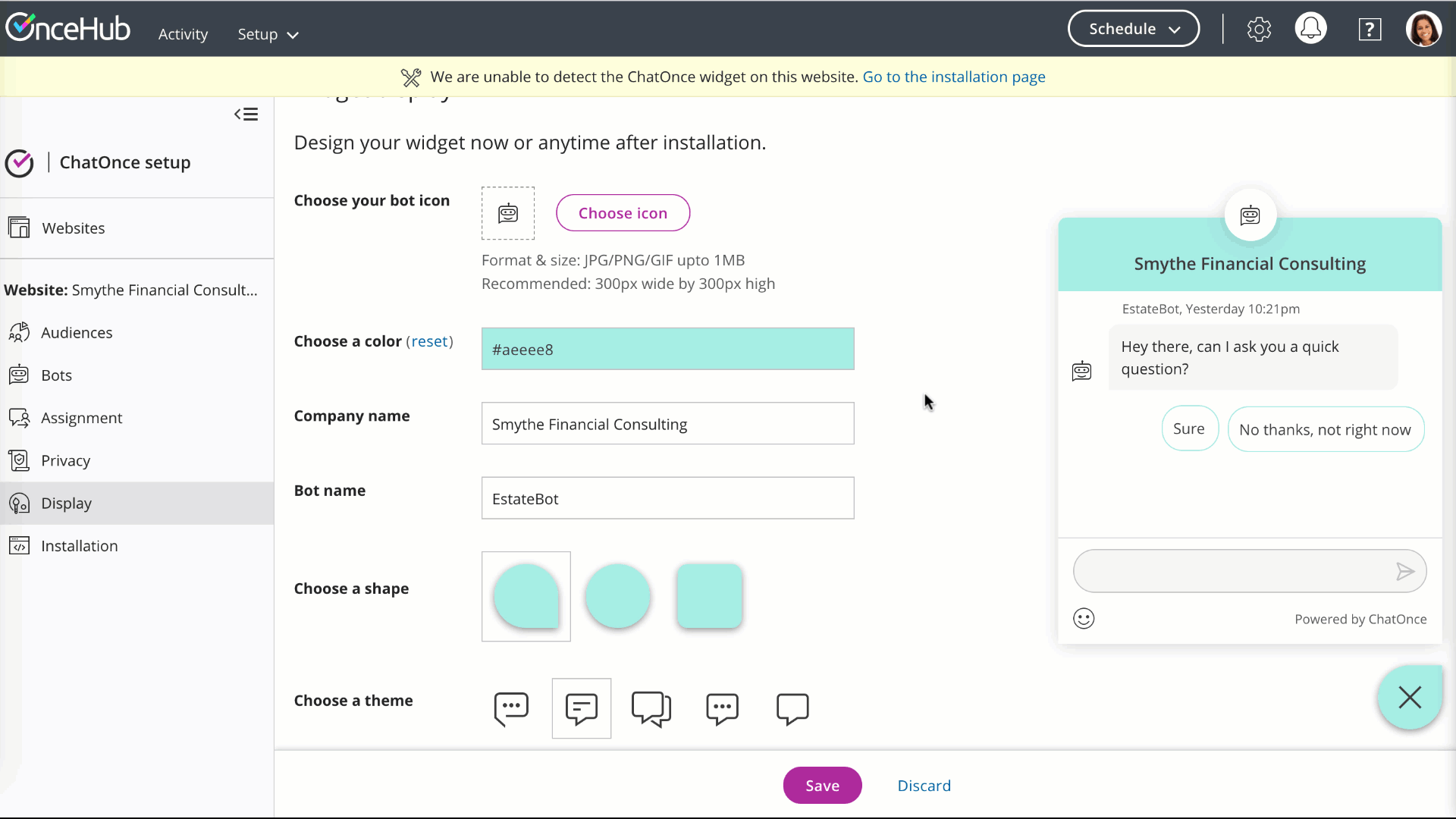
Task: Close the chat widget preview X button
Action: pos(1410,697)
